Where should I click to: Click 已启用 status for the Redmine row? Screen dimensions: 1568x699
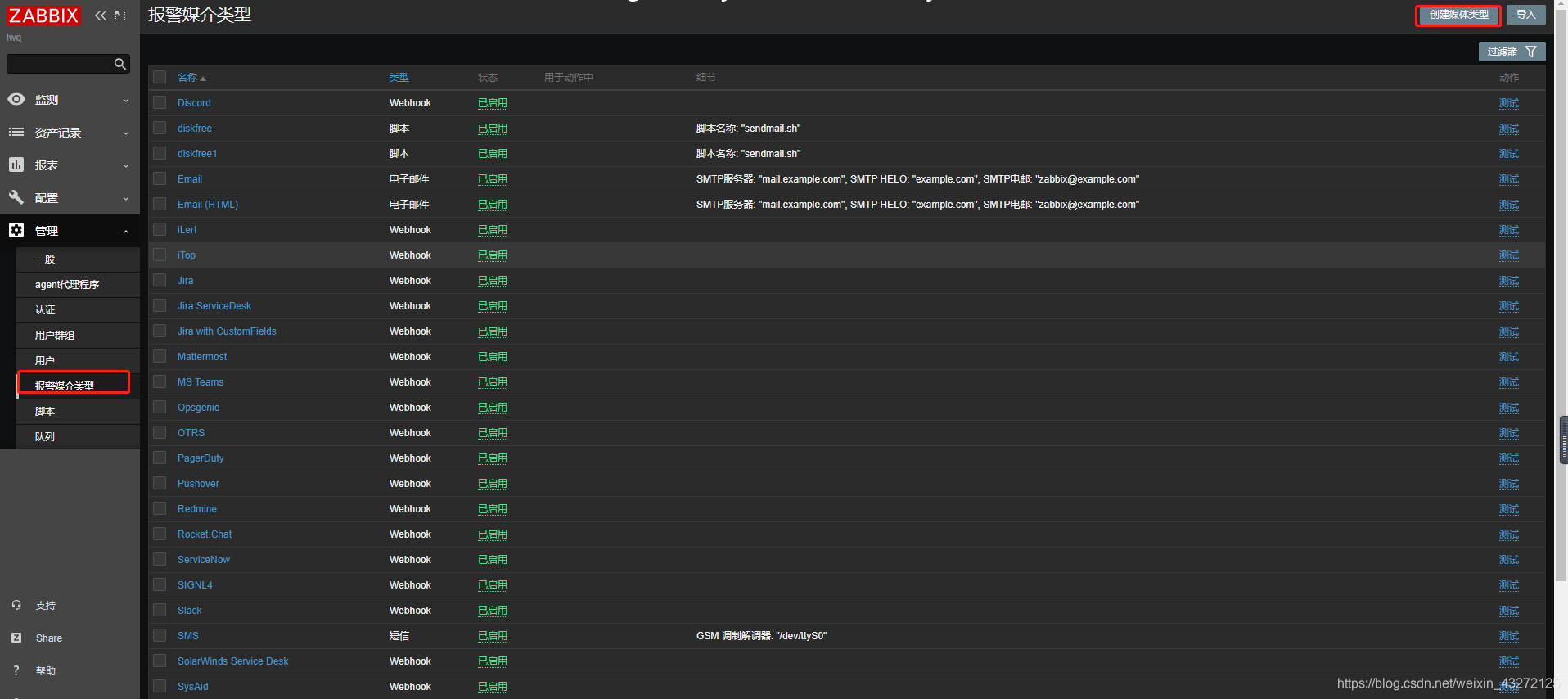(x=493, y=509)
